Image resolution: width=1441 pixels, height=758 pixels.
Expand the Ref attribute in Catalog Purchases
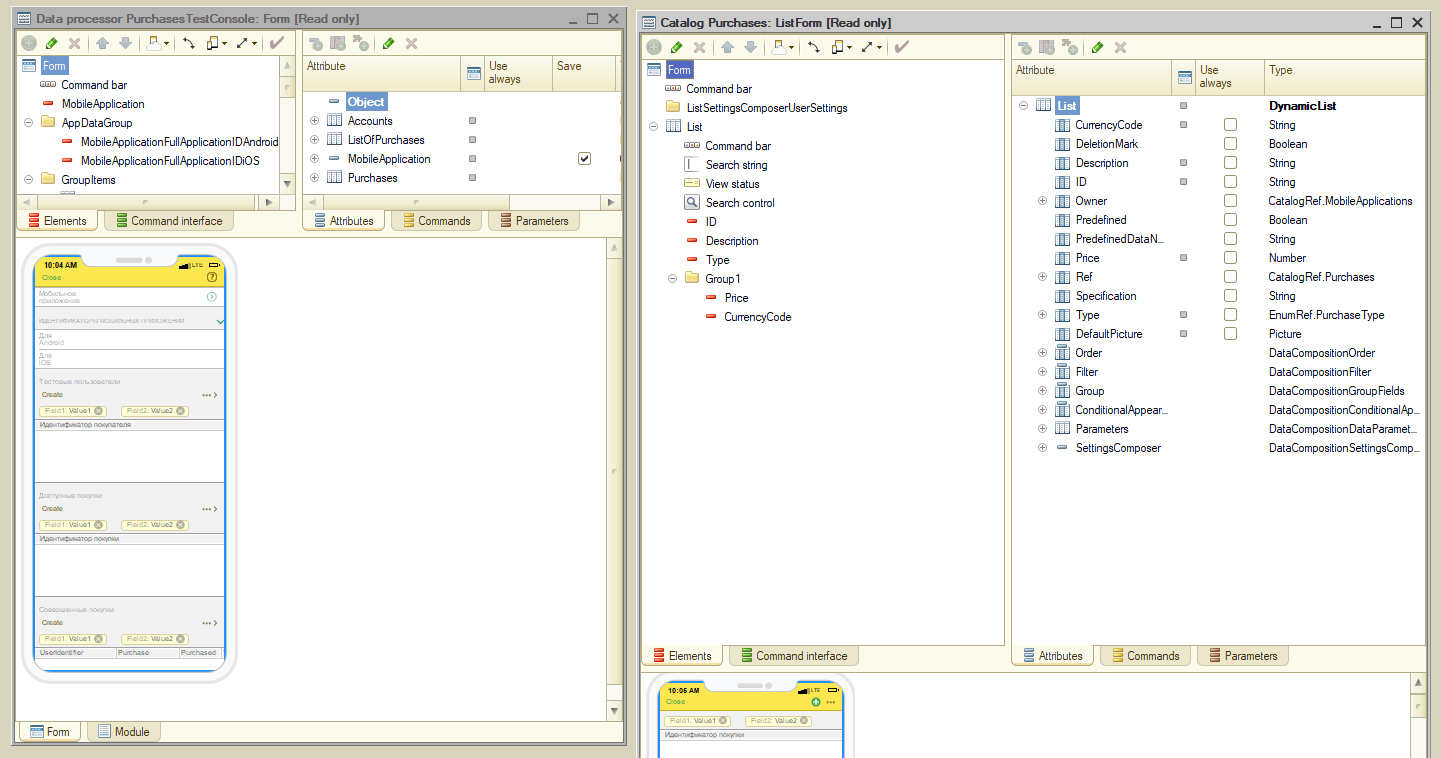point(1042,277)
